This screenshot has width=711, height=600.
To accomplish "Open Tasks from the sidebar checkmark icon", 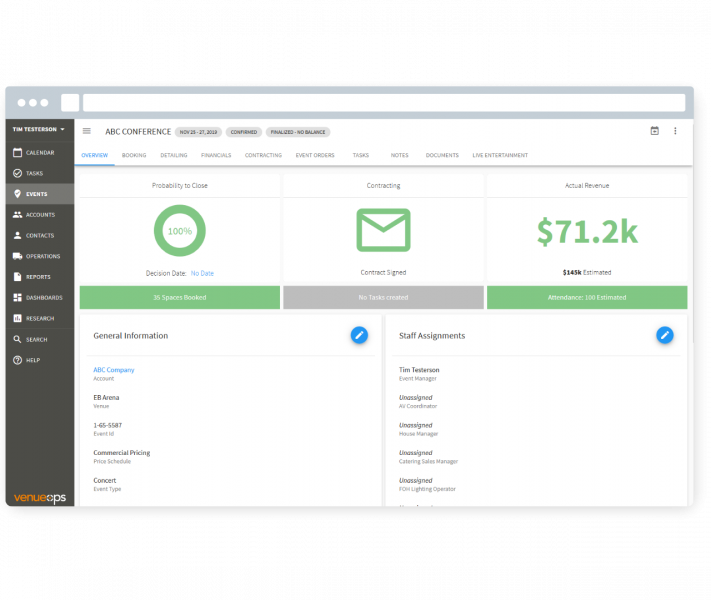I will (x=18, y=173).
